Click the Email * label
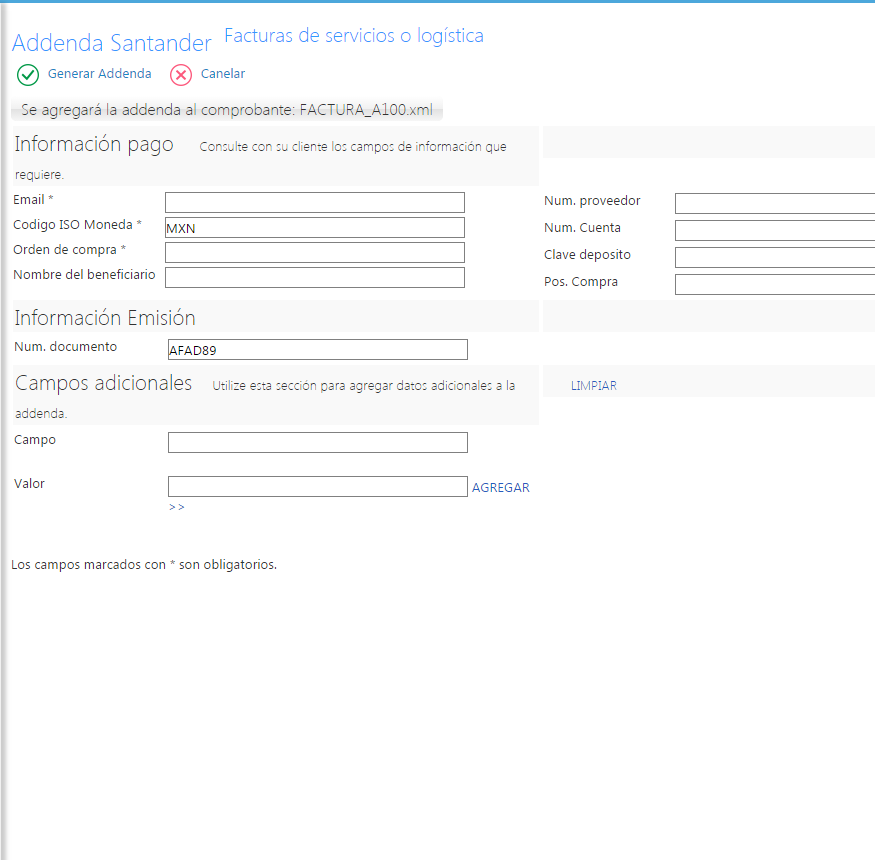The width and height of the screenshot is (875, 860). (x=33, y=200)
